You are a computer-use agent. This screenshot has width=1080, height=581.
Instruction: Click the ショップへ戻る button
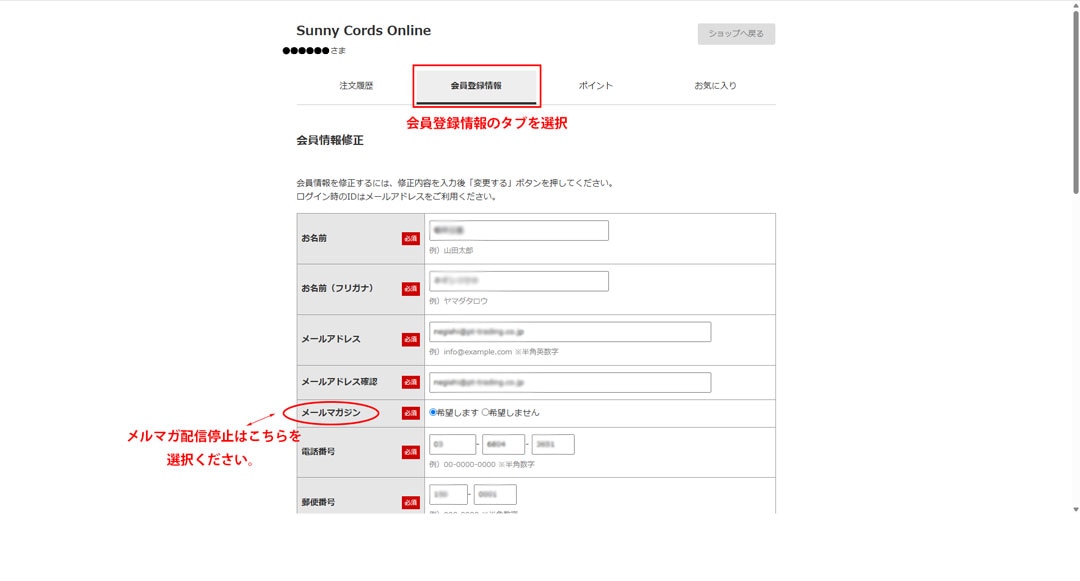(x=736, y=34)
